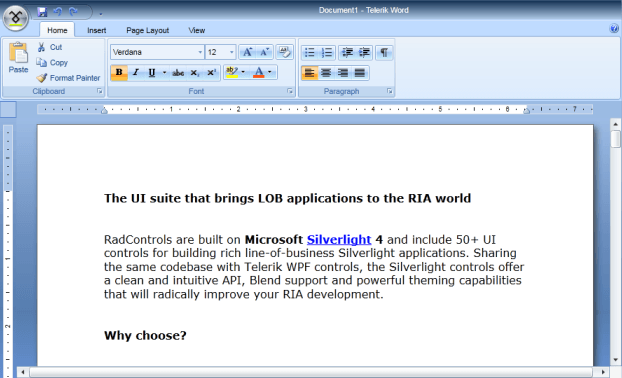Apply red font color
This screenshot has height=378, width=622.
point(259,73)
